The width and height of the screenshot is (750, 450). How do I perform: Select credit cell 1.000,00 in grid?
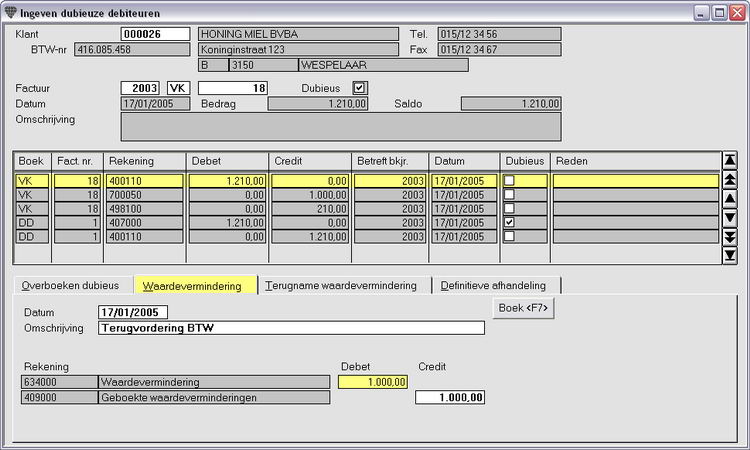click(310, 195)
